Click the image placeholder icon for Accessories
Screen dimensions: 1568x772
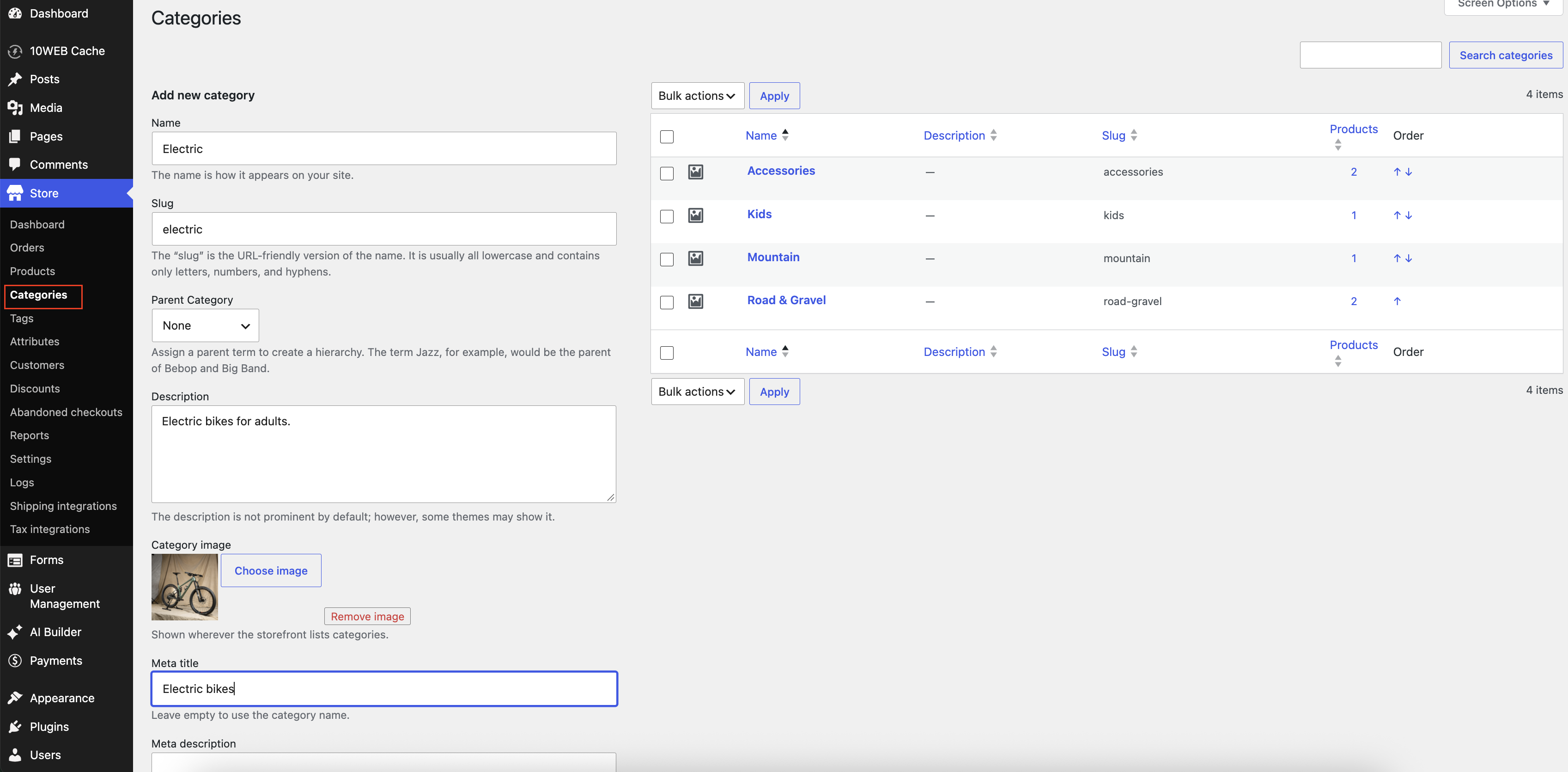pyautogui.click(x=696, y=172)
